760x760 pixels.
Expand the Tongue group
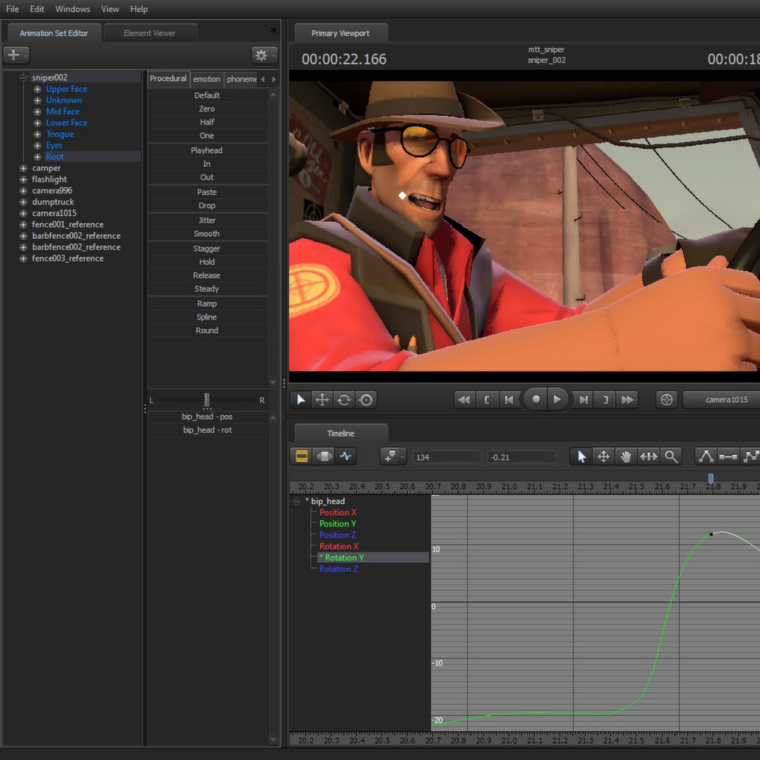pos(37,134)
